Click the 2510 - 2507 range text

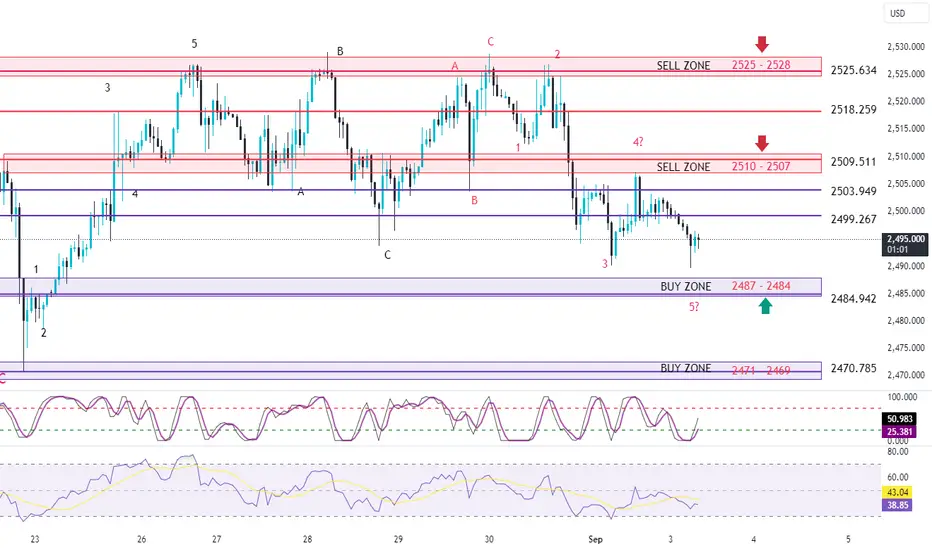(761, 166)
